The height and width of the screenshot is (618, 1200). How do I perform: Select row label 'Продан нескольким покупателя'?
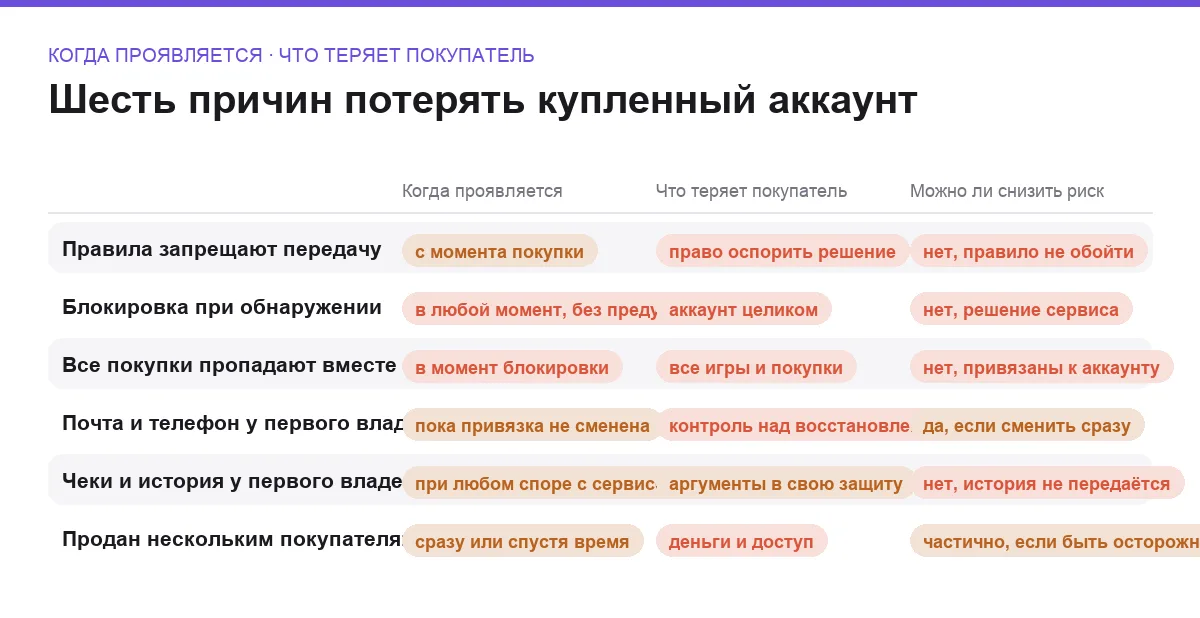(232, 540)
